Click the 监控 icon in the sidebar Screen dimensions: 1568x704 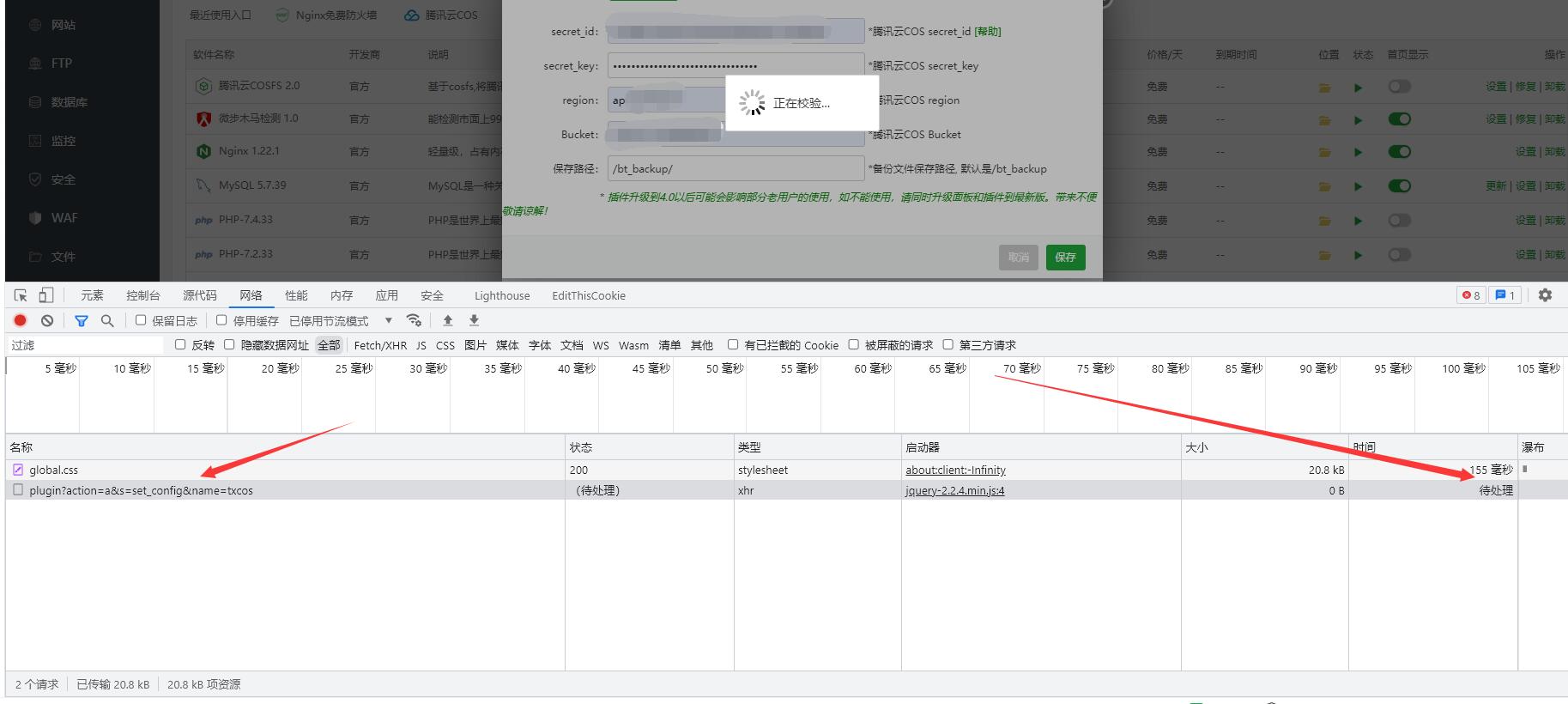35,141
